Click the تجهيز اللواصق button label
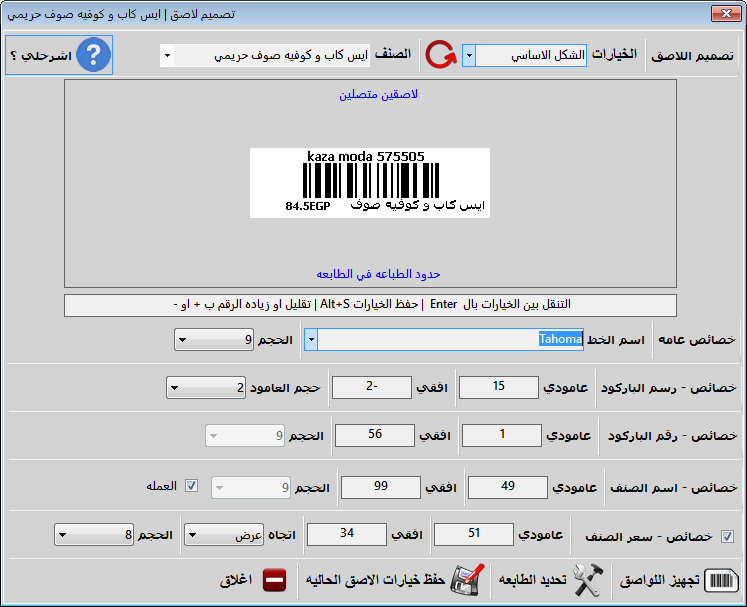The height and width of the screenshot is (607, 747). 659,580
